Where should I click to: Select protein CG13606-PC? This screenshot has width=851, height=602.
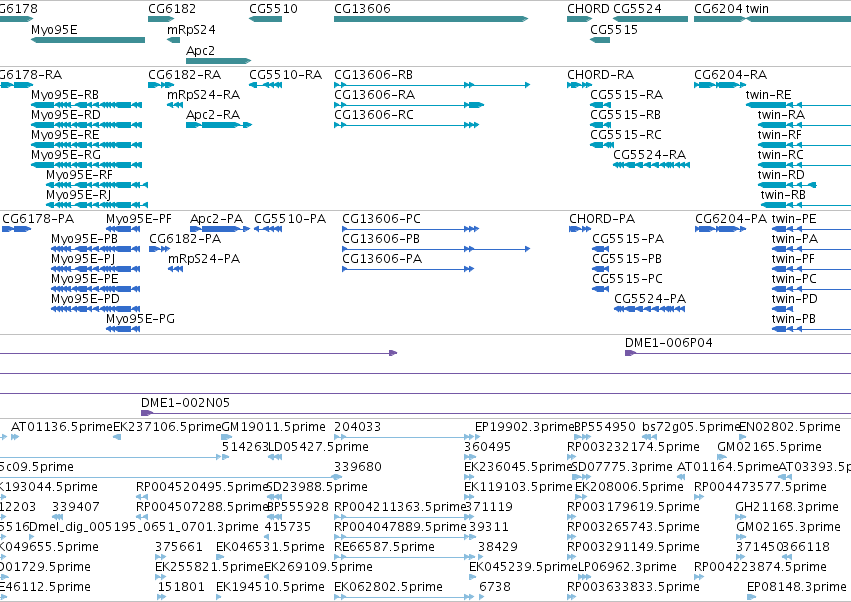pos(381,219)
